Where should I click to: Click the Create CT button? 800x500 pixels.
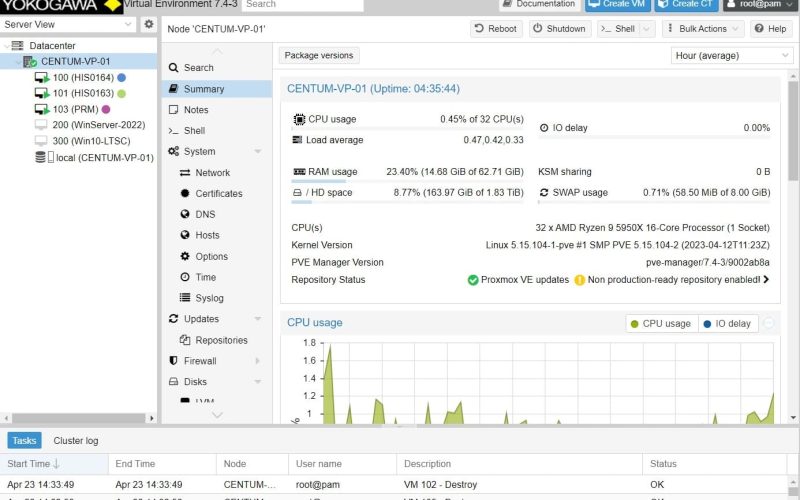687,5
